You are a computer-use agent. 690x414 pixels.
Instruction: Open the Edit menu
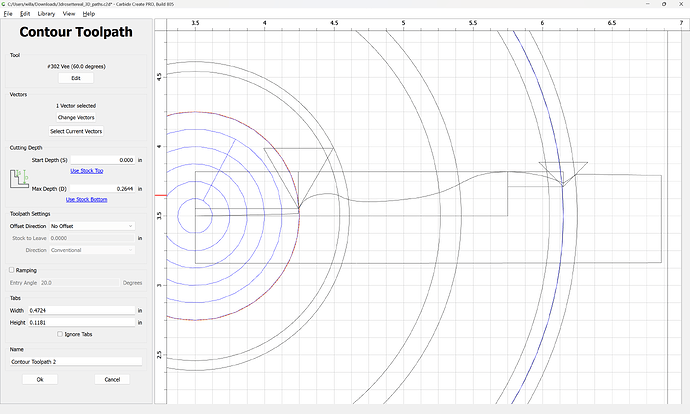click(25, 14)
